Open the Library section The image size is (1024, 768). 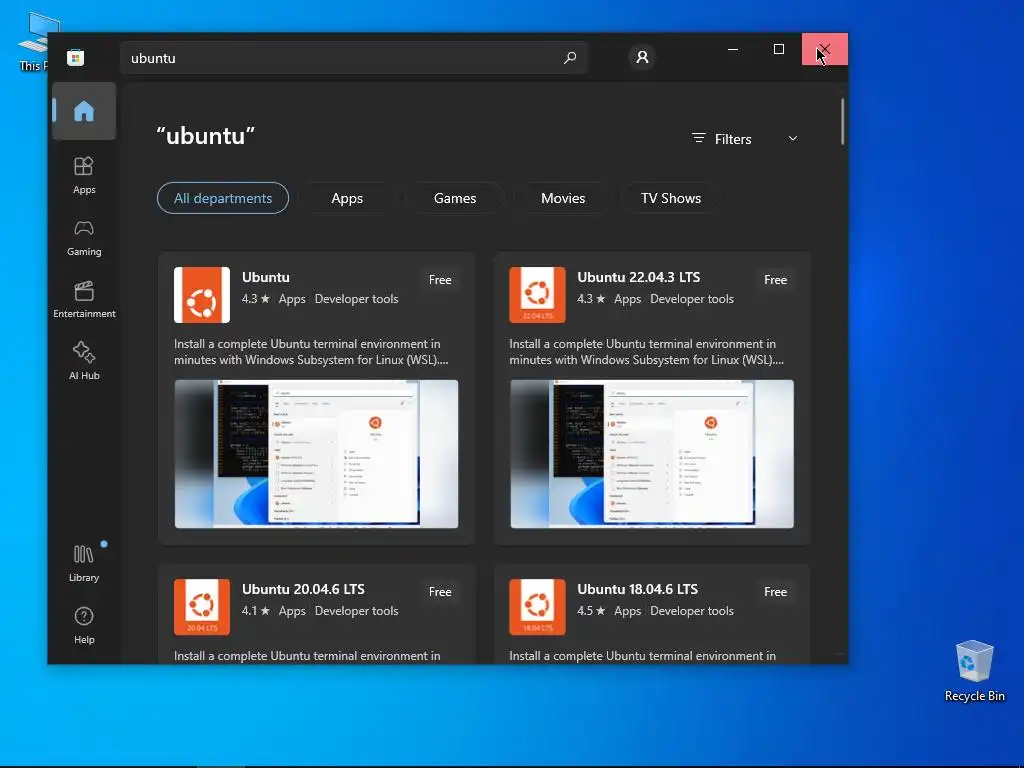tap(84, 563)
